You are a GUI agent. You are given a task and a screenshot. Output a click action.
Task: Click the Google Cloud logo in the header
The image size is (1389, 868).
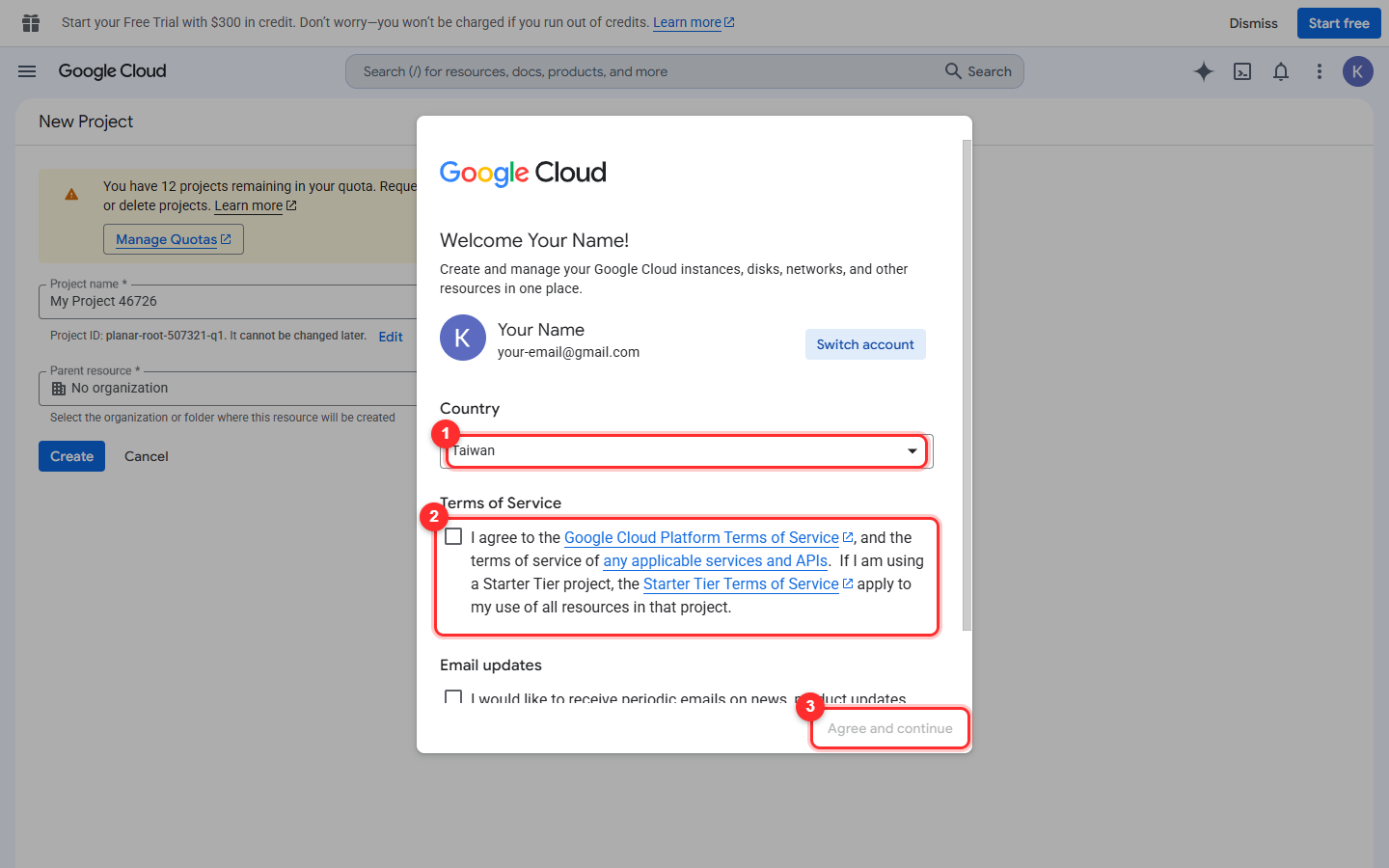[112, 71]
